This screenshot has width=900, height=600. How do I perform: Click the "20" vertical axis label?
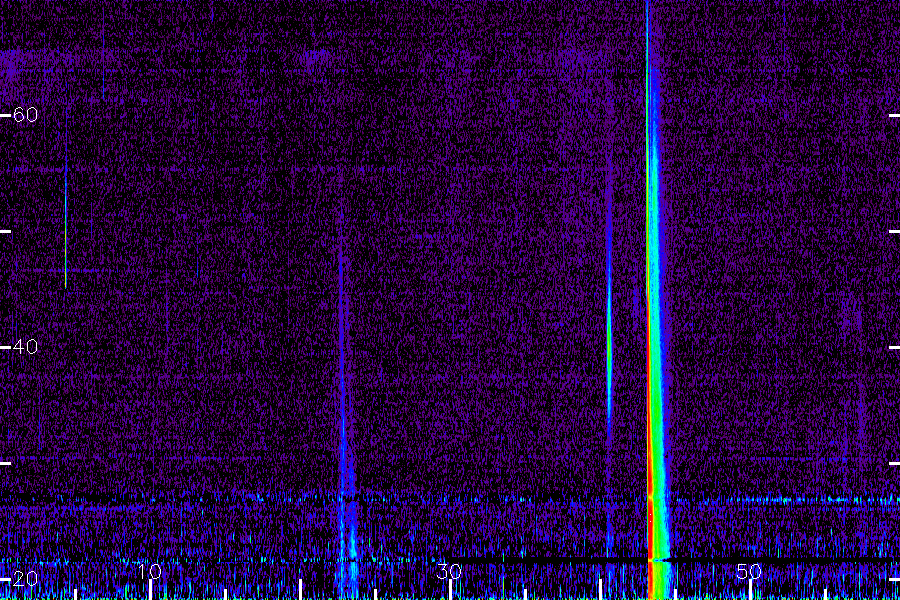(x=25, y=578)
